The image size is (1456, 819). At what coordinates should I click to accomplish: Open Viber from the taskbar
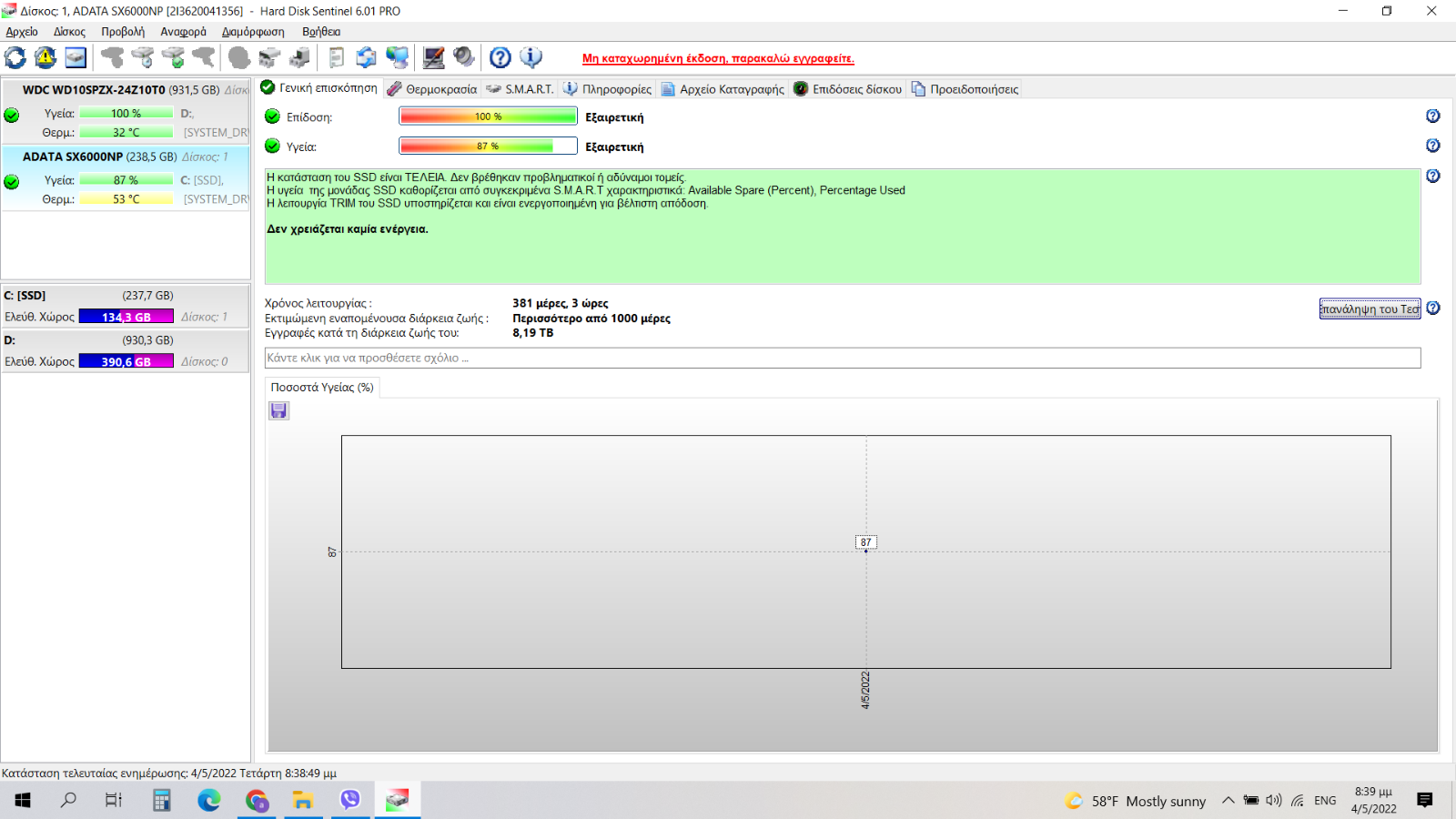350,800
